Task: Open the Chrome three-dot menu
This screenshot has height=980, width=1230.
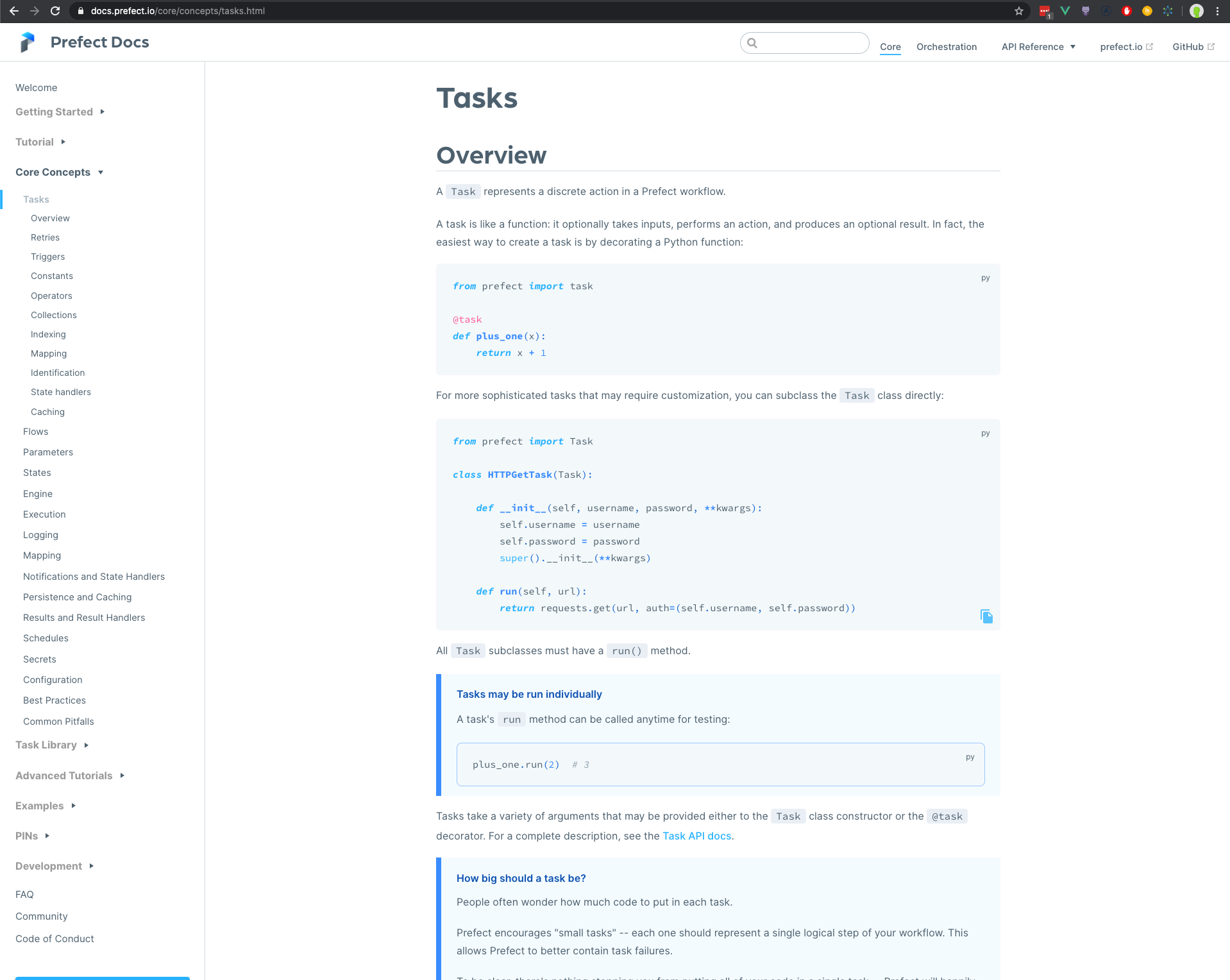Action: pyautogui.click(x=1217, y=11)
